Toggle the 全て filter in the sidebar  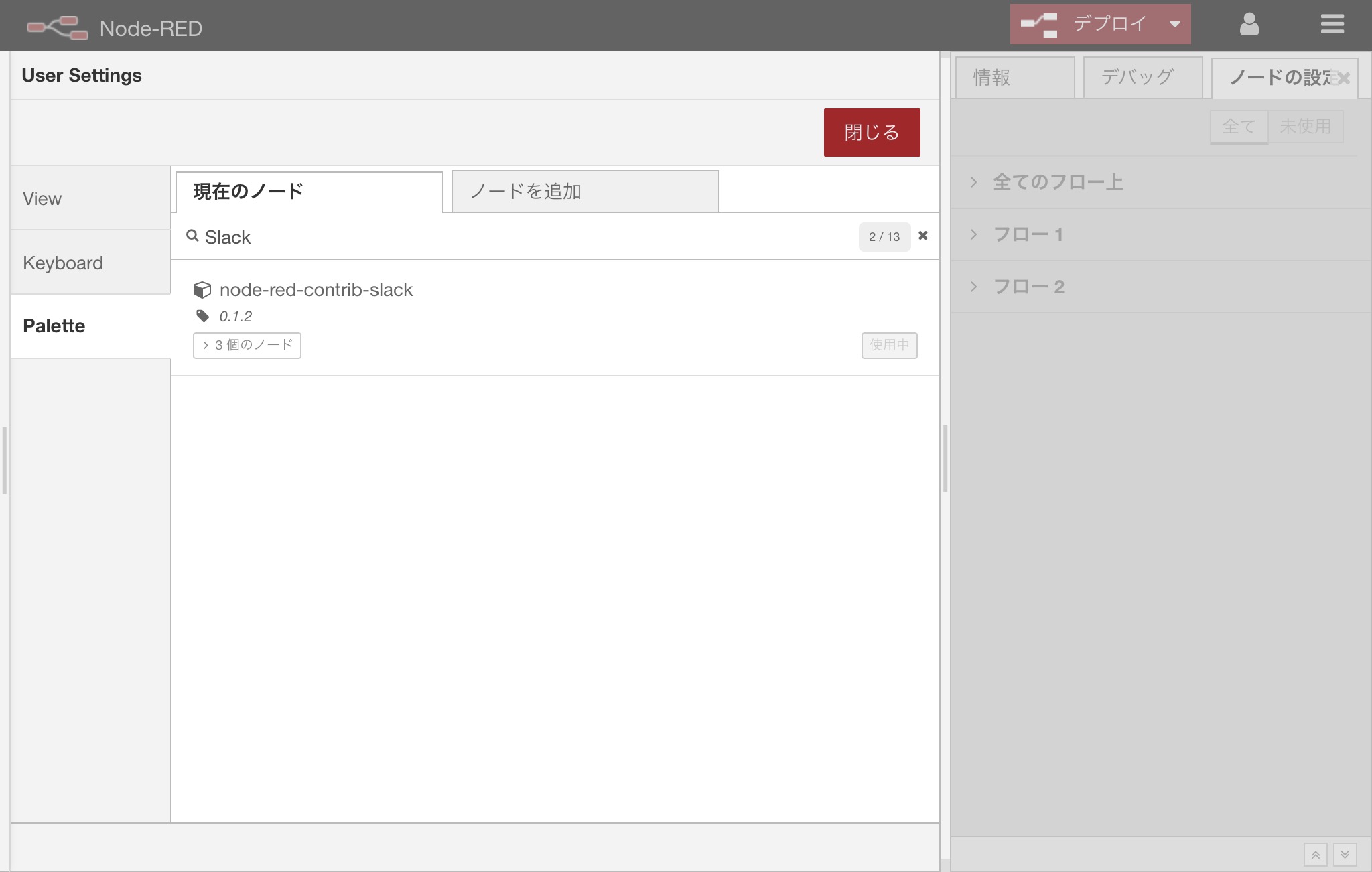pos(1238,126)
